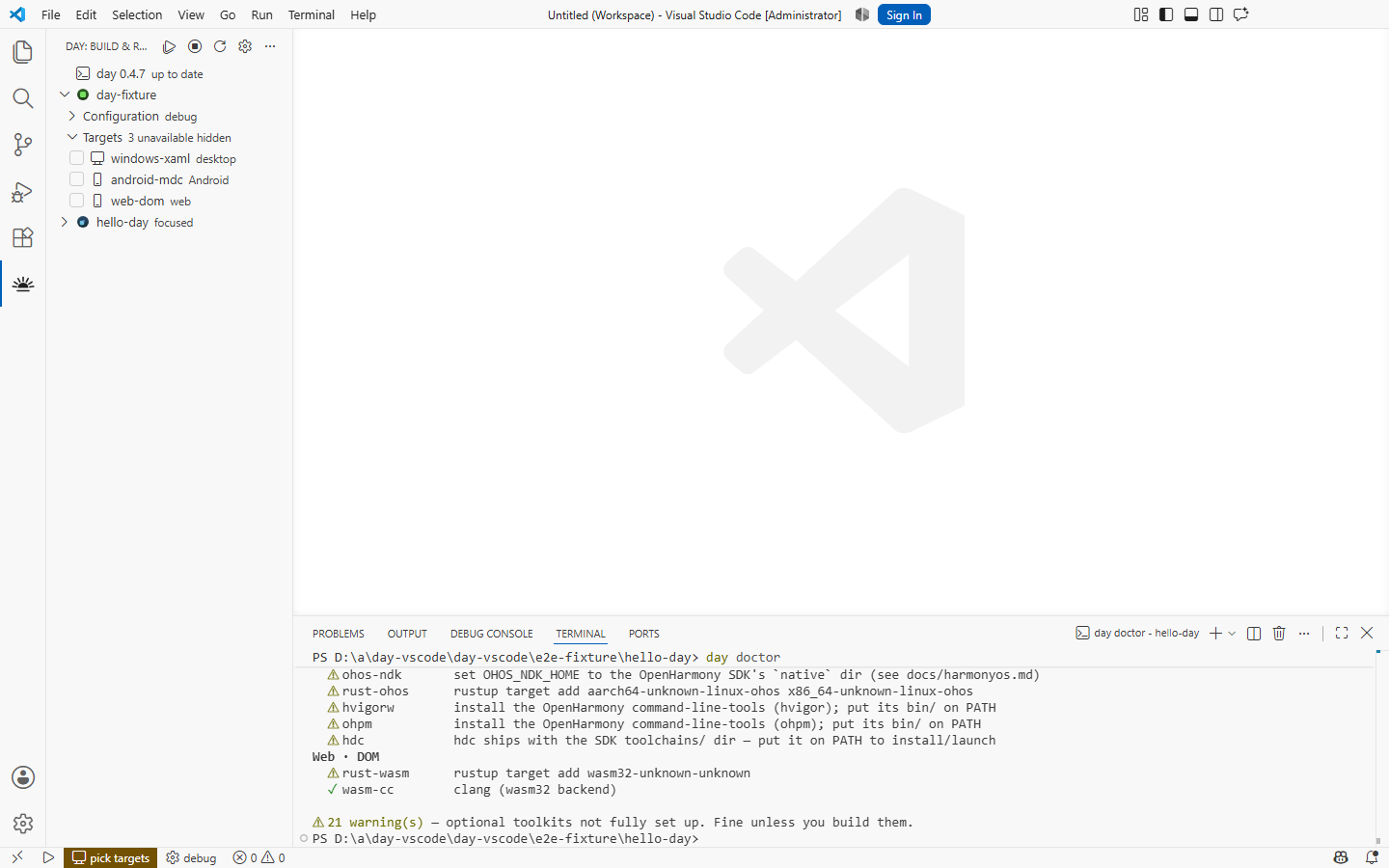Click debug configuration in status bar

(x=191, y=857)
